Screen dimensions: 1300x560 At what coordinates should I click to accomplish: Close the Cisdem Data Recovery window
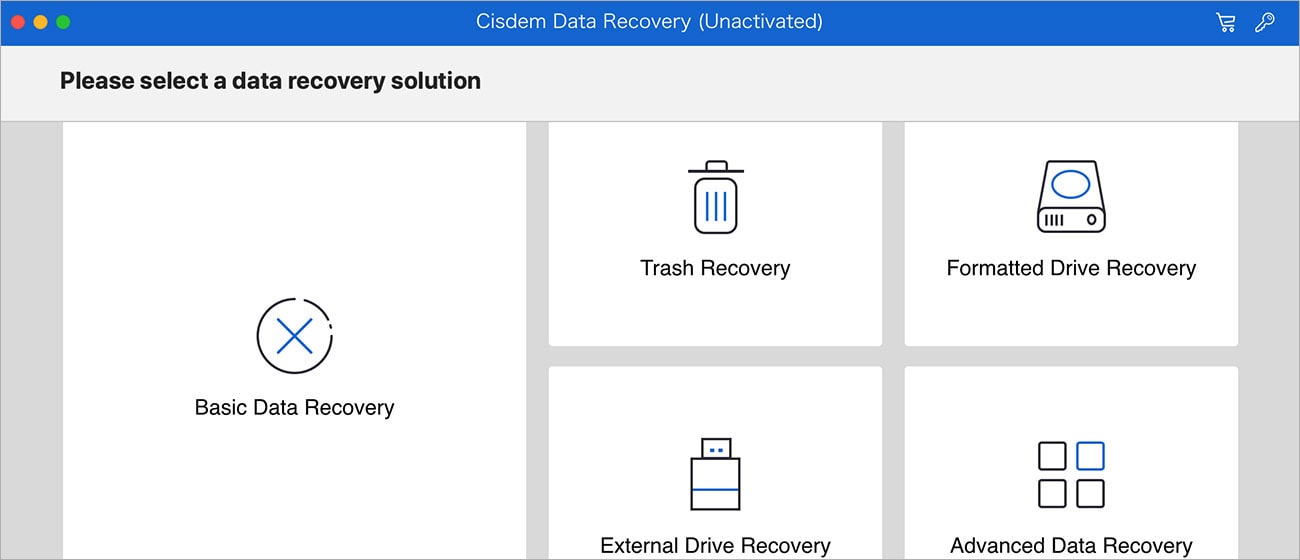pyautogui.click(x=18, y=22)
